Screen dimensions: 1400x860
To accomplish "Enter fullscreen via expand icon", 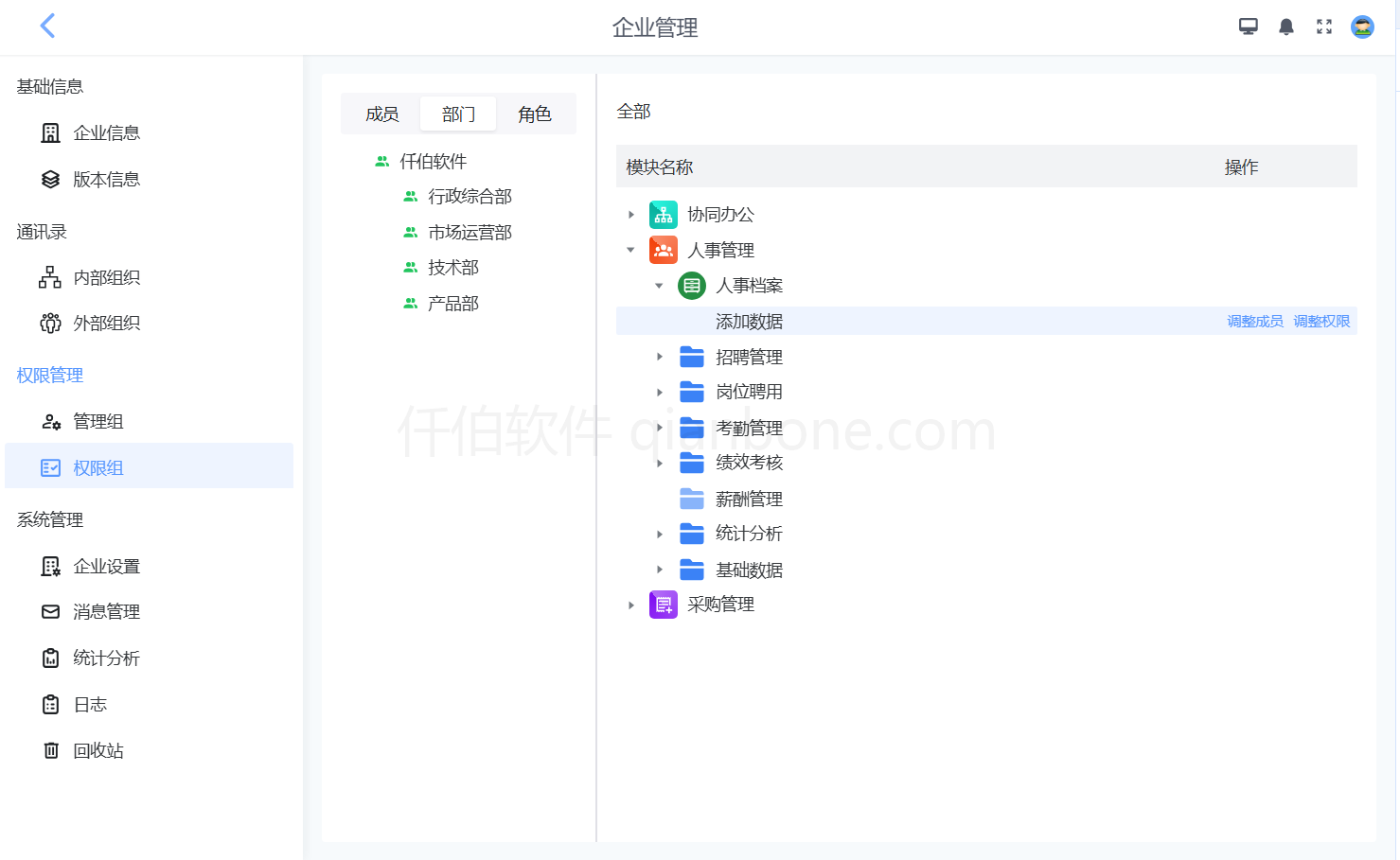I will 1323,26.
